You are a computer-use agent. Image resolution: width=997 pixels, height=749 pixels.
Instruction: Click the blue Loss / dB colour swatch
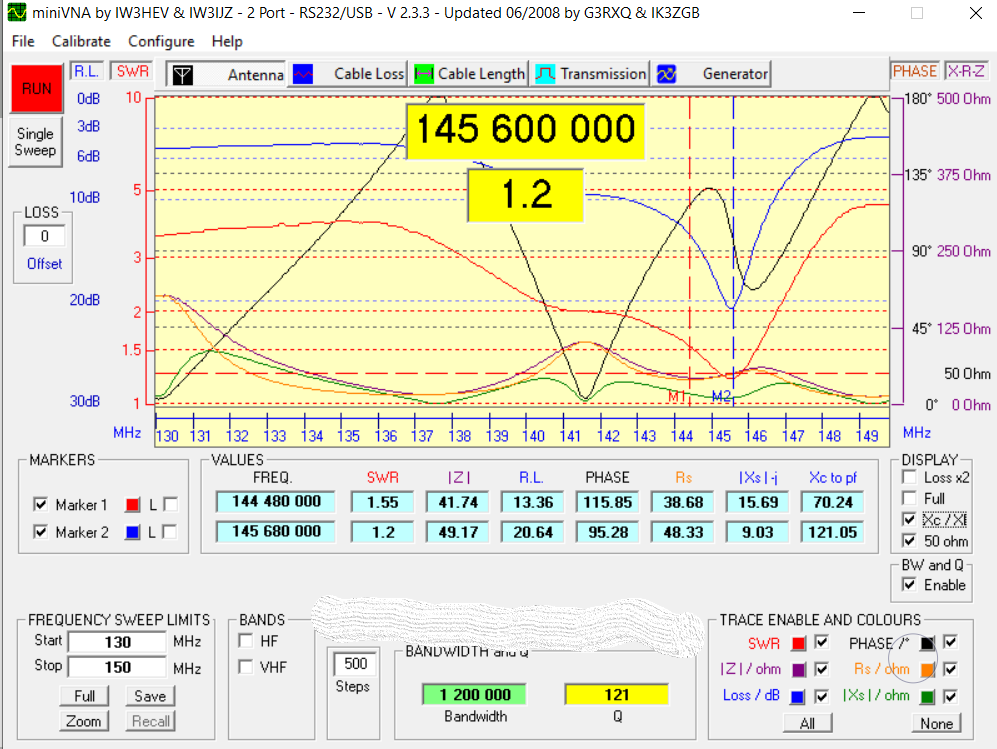(x=798, y=696)
